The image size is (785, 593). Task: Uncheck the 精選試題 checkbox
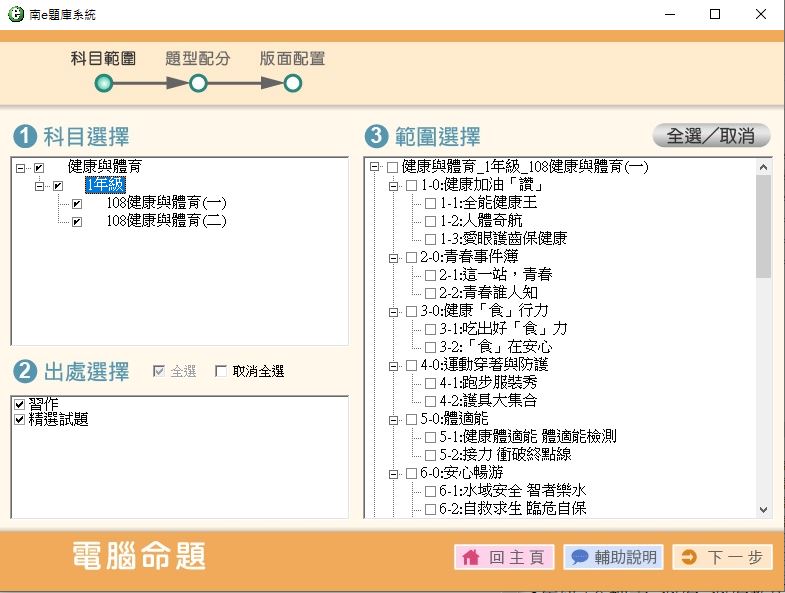coord(19,420)
